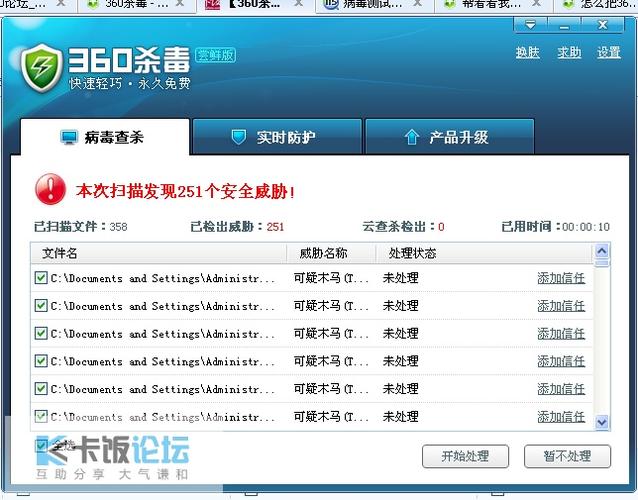The width and height of the screenshot is (638, 500).
Task: Click the threat list scroll-down arrow
Action: click(x=602, y=422)
